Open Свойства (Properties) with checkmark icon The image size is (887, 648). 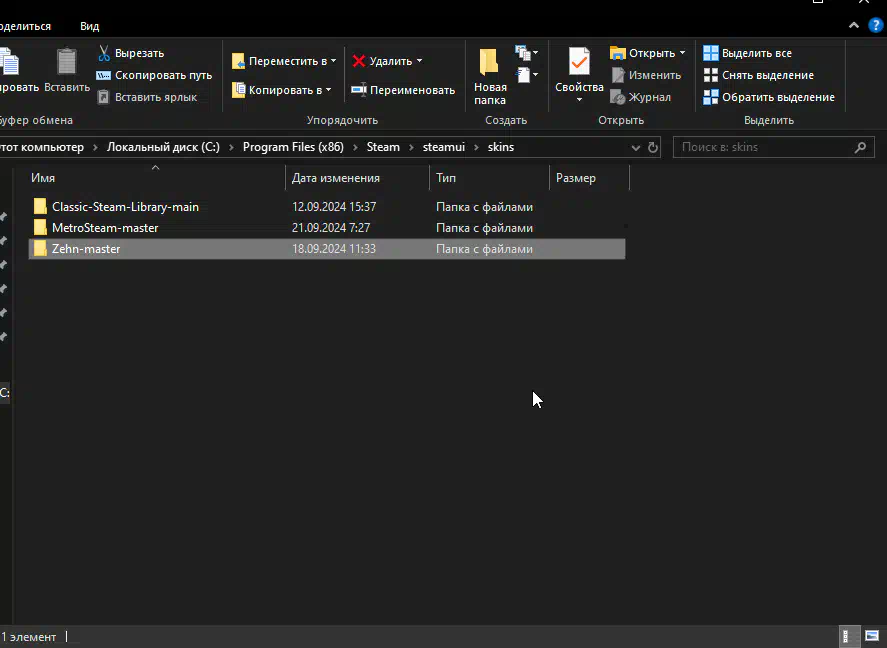click(579, 70)
